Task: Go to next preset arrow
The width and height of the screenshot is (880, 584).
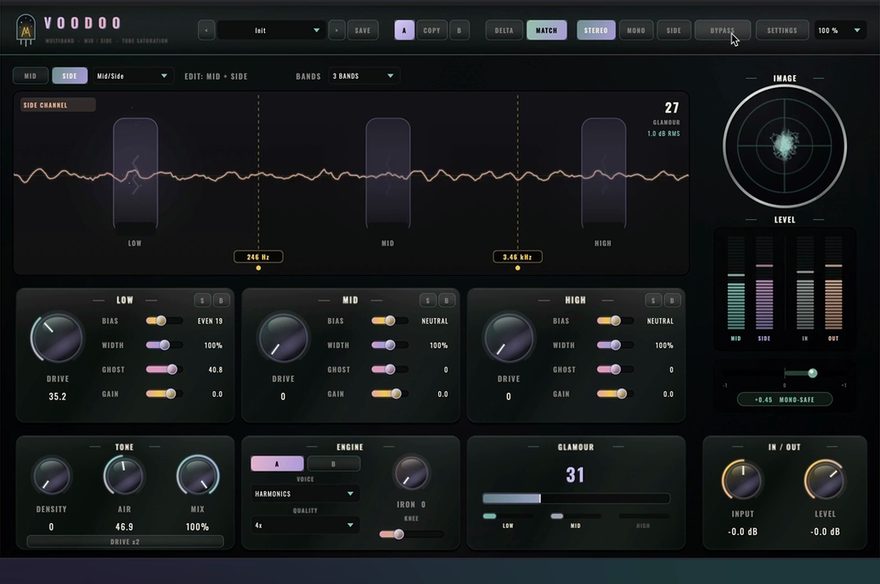Action: point(336,30)
